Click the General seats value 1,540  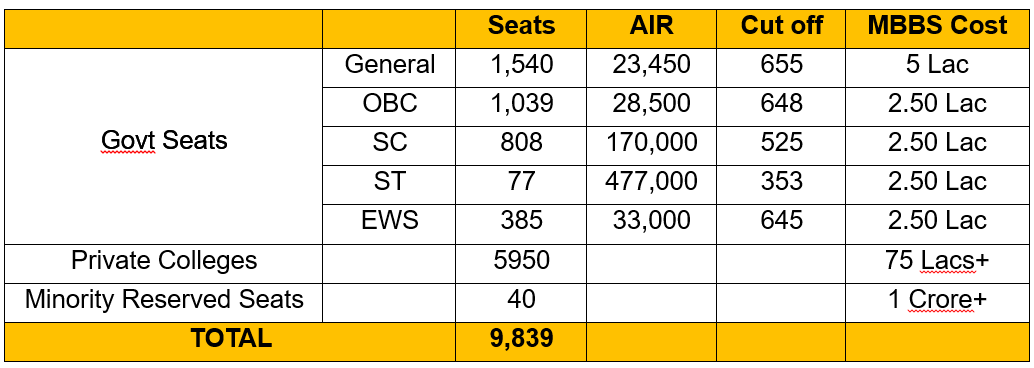[x=521, y=65]
